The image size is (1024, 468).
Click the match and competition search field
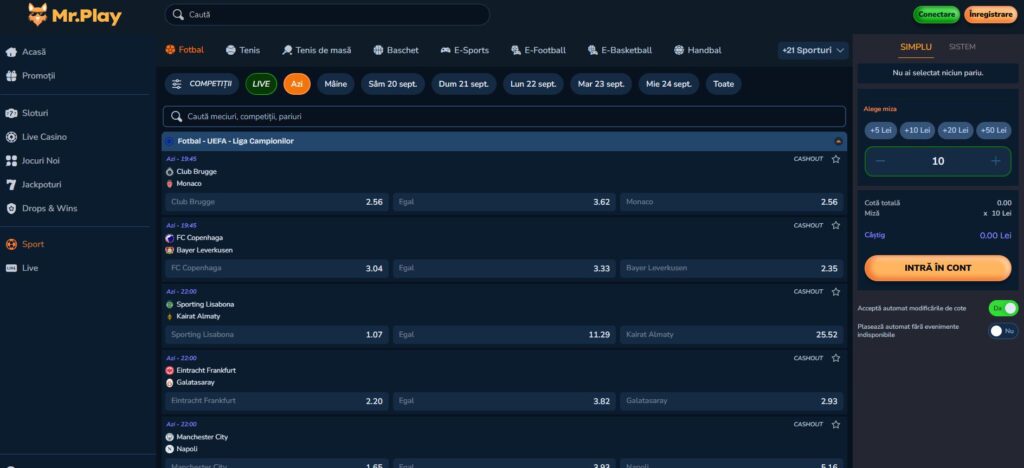point(504,116)
